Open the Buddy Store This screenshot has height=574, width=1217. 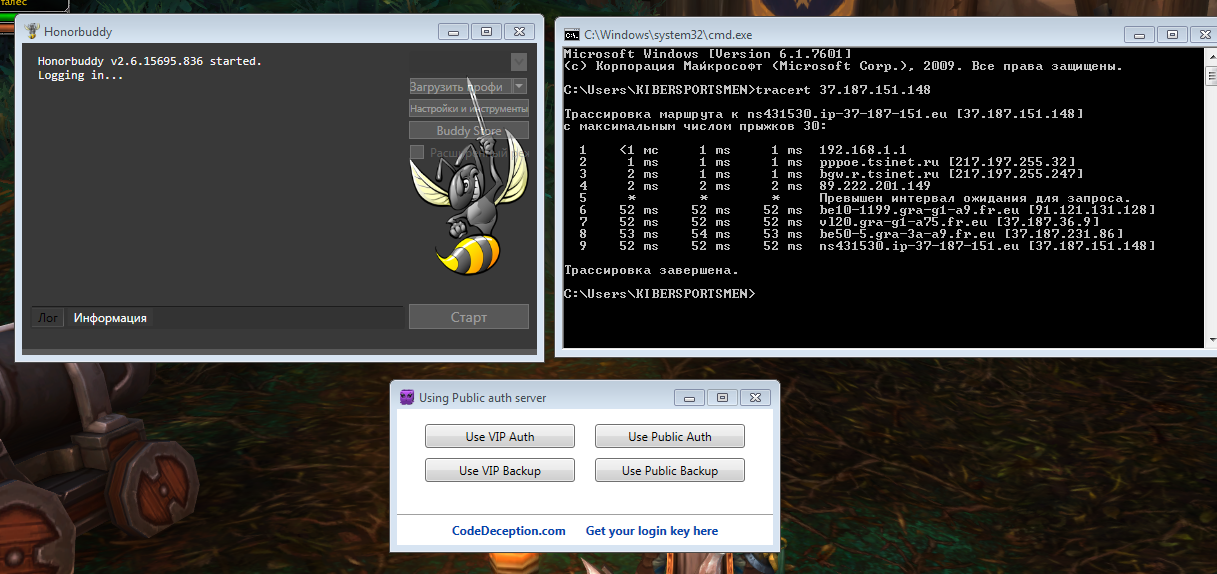468,131
